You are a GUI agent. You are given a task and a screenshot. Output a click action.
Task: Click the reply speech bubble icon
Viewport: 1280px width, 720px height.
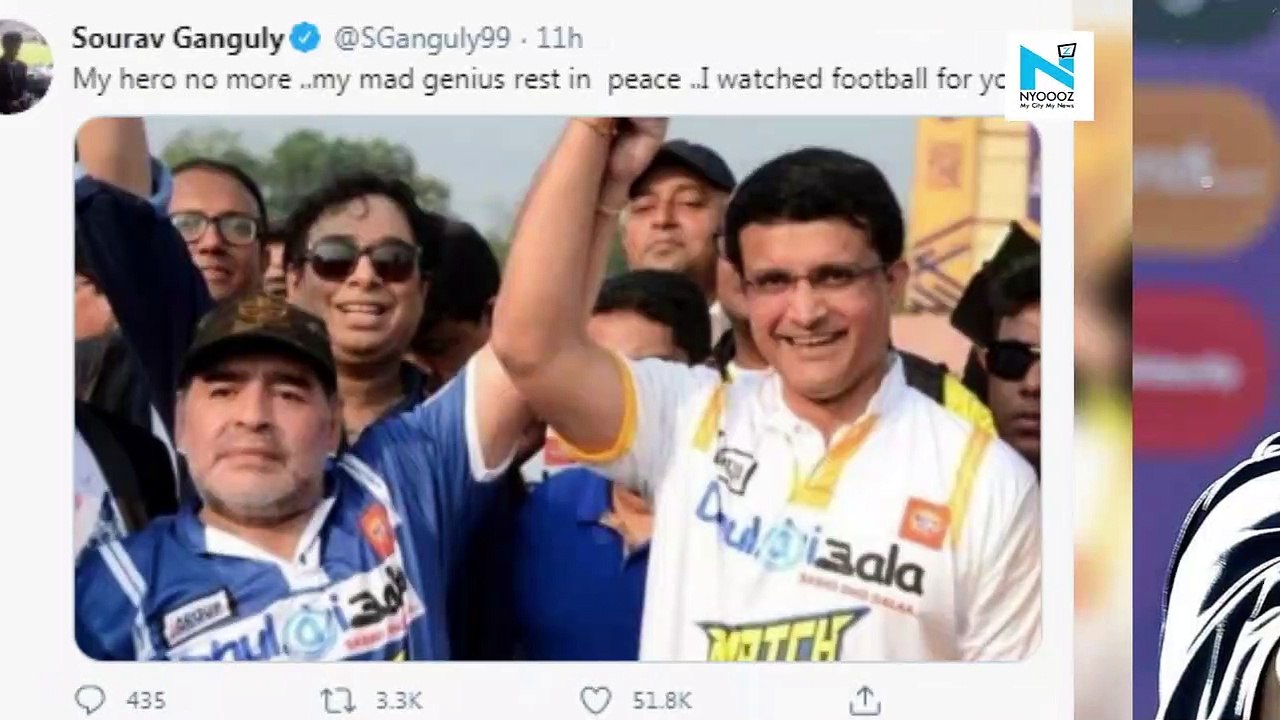(90, 699)
